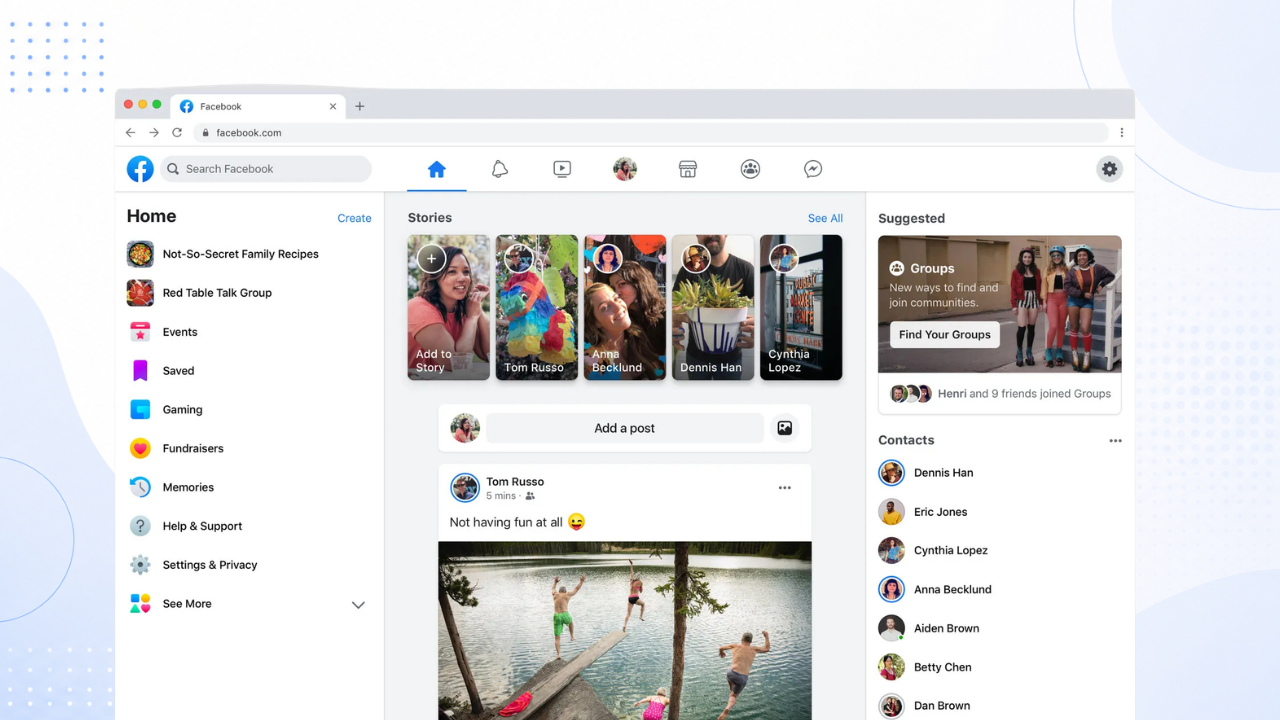Open Not-So-Secret Family Recipes group icon
1280x720 pixels.
[x=140, y=254]
